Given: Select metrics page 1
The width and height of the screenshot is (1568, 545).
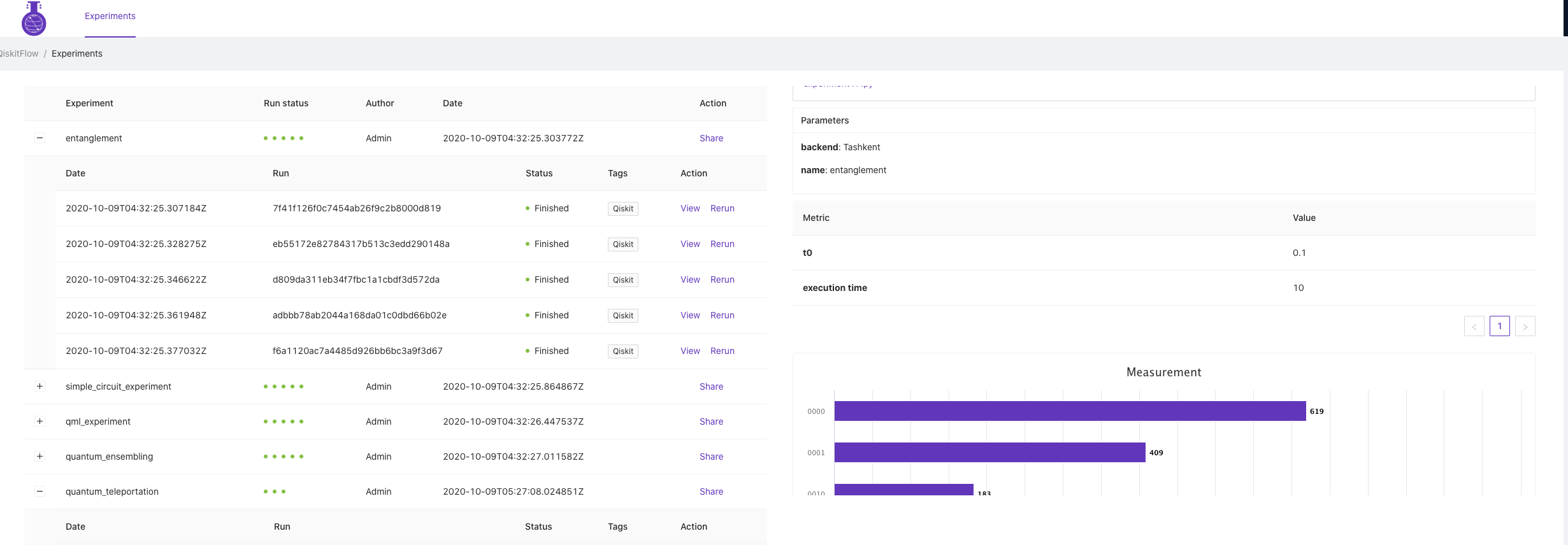Looking at the screenshot, I should coord(1500,326).
